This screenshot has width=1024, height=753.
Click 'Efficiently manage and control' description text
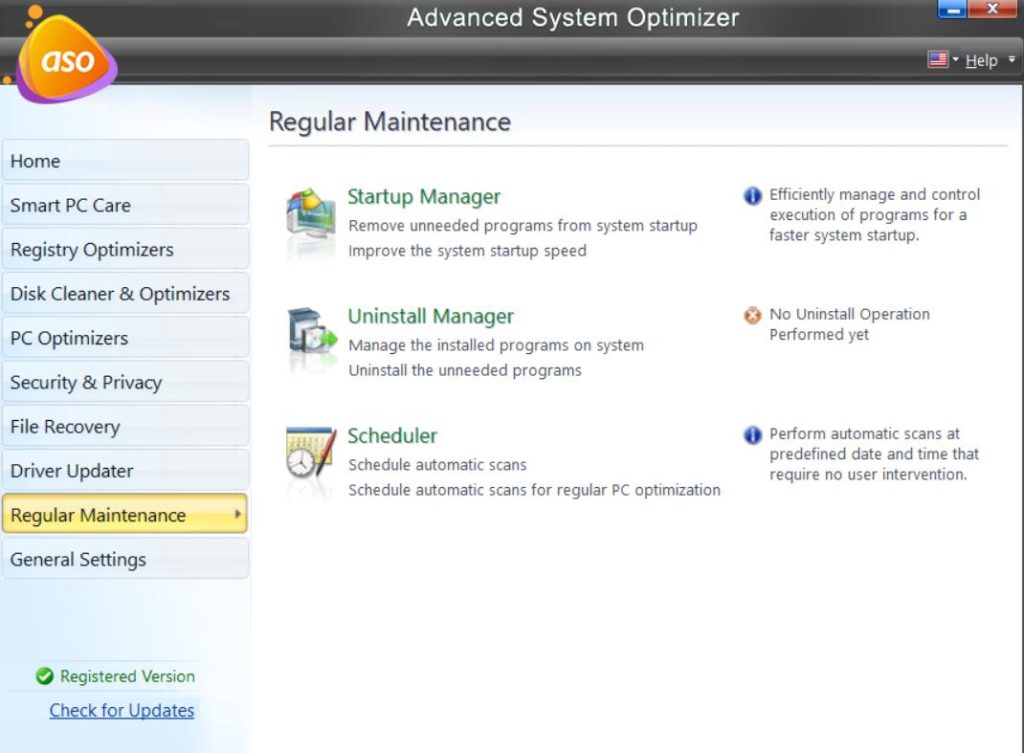[874, 215]
